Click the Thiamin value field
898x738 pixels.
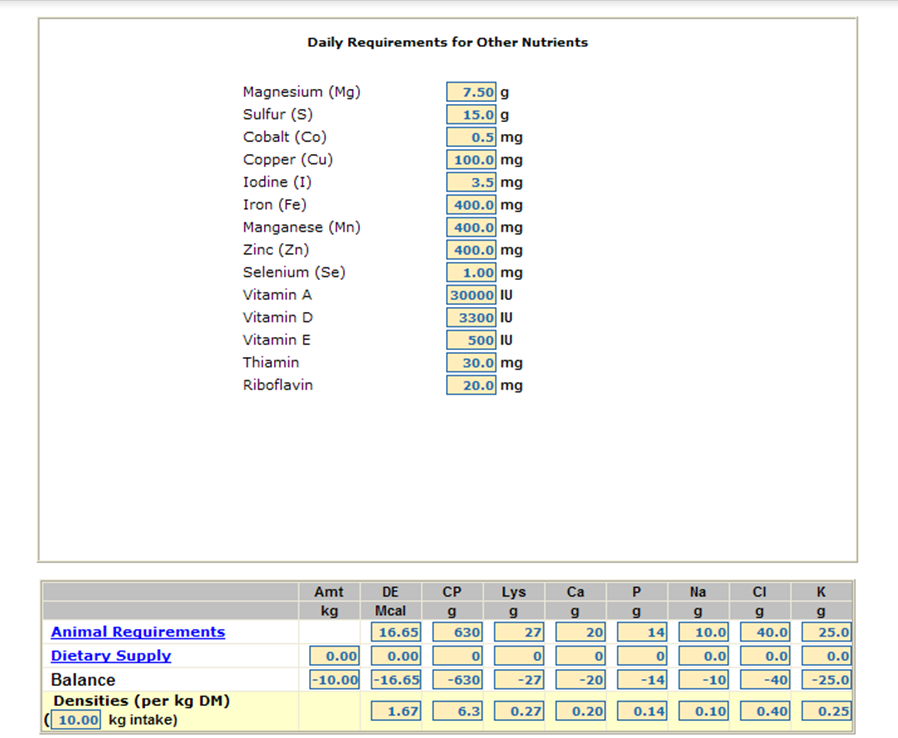(x=471, y=362)
